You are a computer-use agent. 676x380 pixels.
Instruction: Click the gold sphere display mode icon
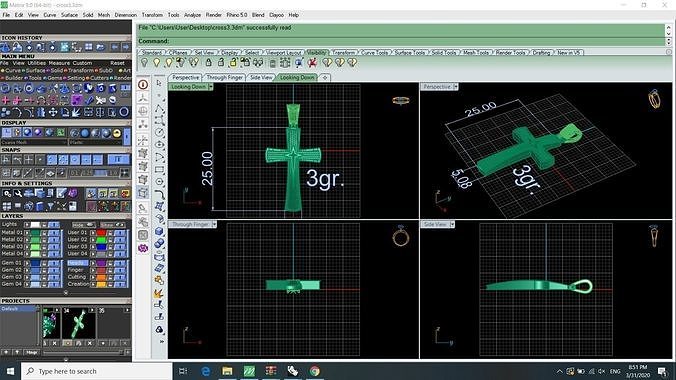coord(117,133)
